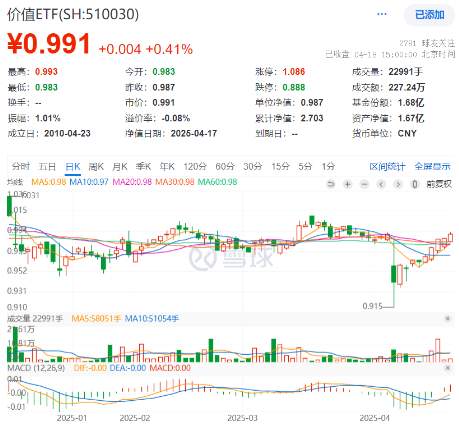Switch to the 120分 interval tab
The height and width of the screenshot is (428, 459).
195,166
